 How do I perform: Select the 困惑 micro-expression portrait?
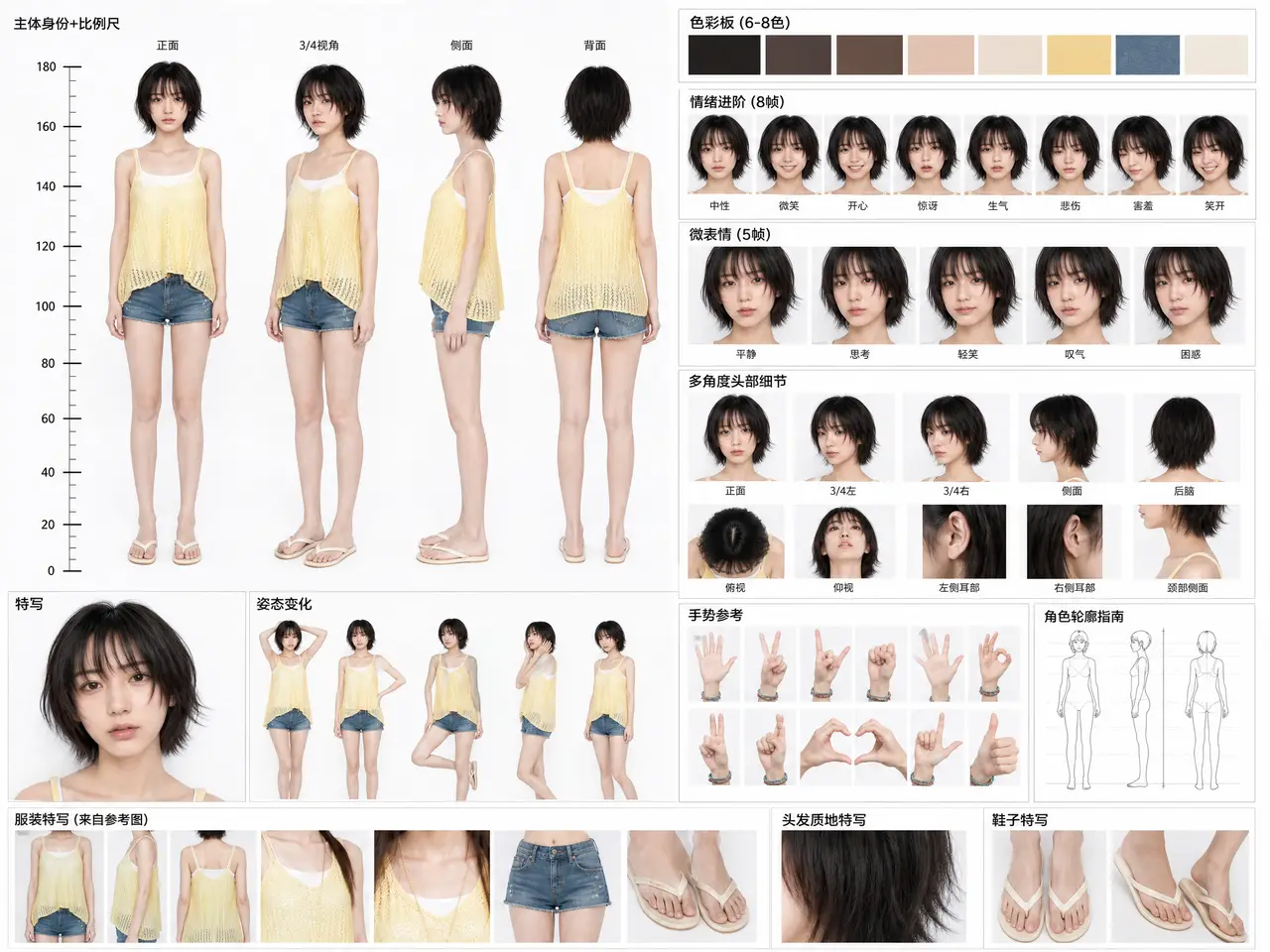click(x=1190, y=296)
